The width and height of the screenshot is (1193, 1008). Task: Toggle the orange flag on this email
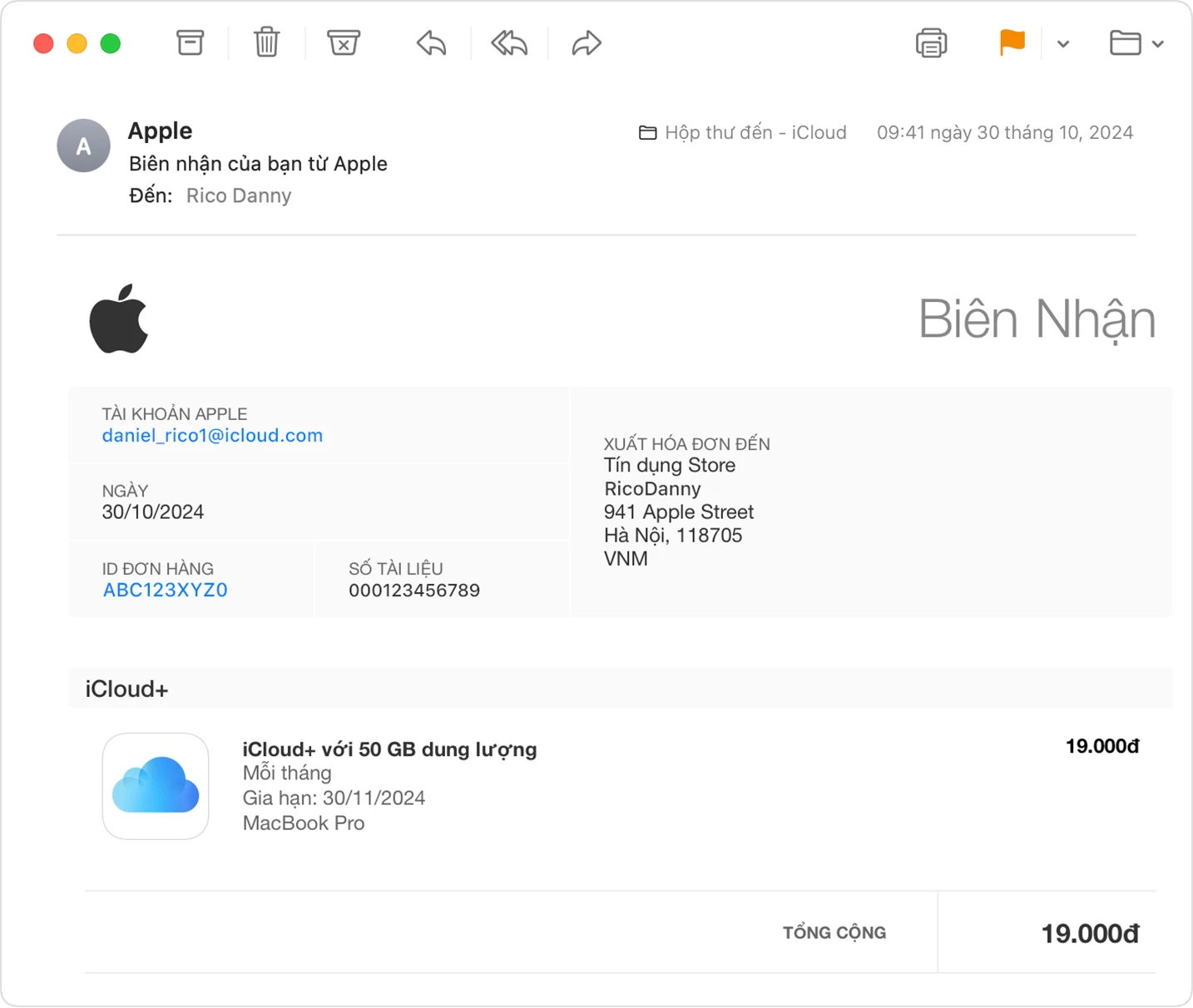(1012, 42)
